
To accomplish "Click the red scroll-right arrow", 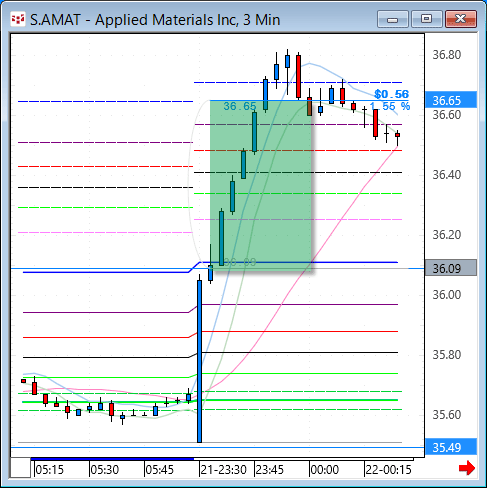I will [466, 468].
